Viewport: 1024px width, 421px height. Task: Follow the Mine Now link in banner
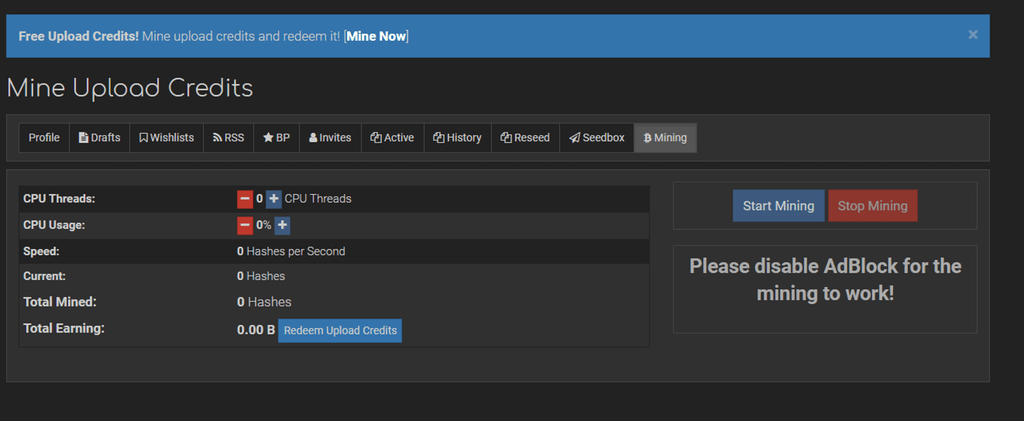376,36
